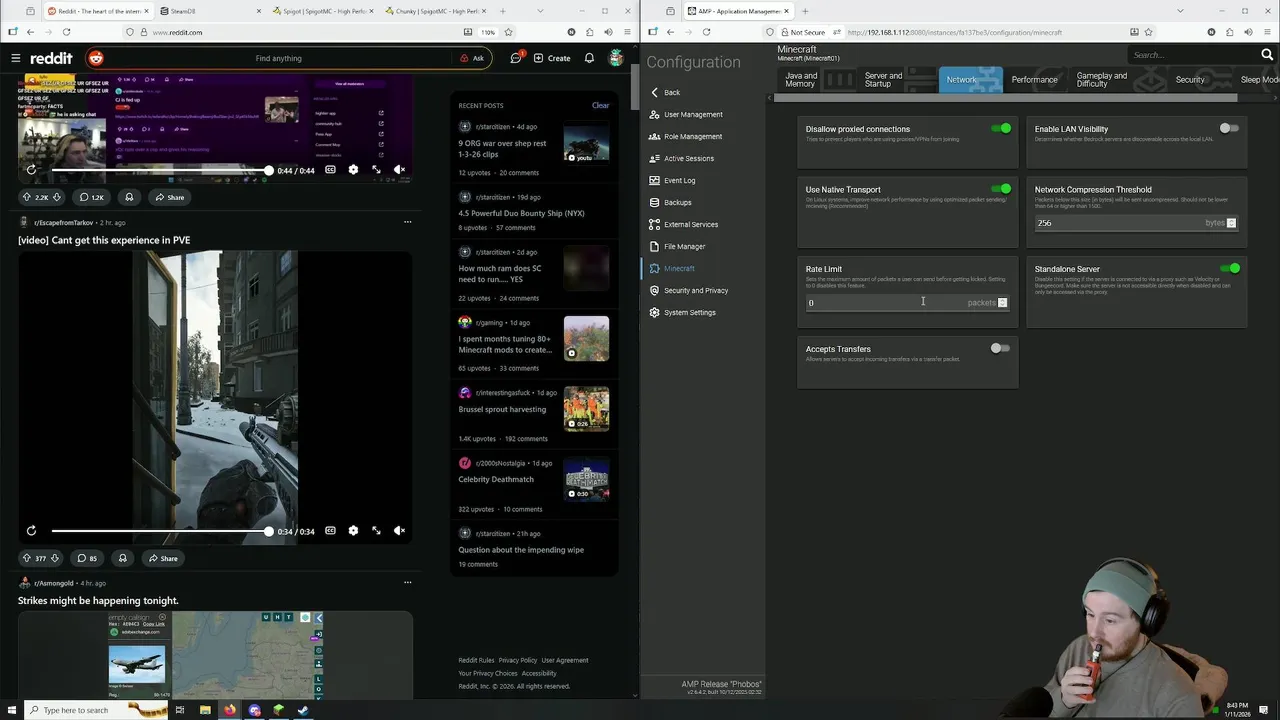Open 'Celebrity Deathmatch' recent post

[495, 479]
